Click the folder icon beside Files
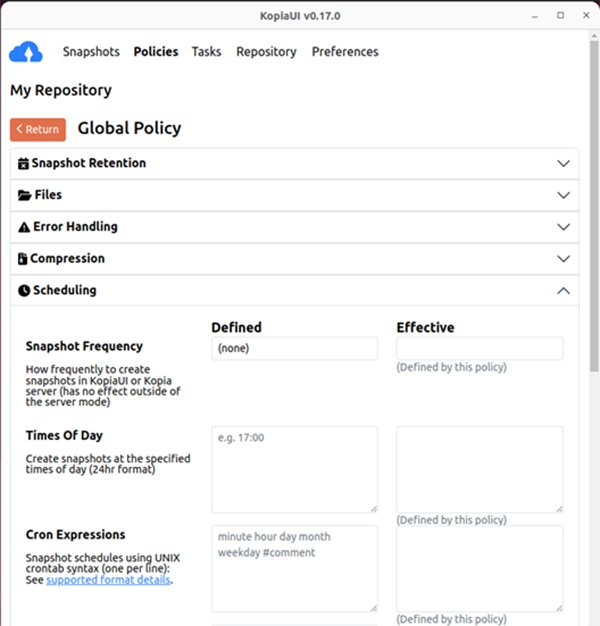The image size is (600, 626). tap(25, 196)
